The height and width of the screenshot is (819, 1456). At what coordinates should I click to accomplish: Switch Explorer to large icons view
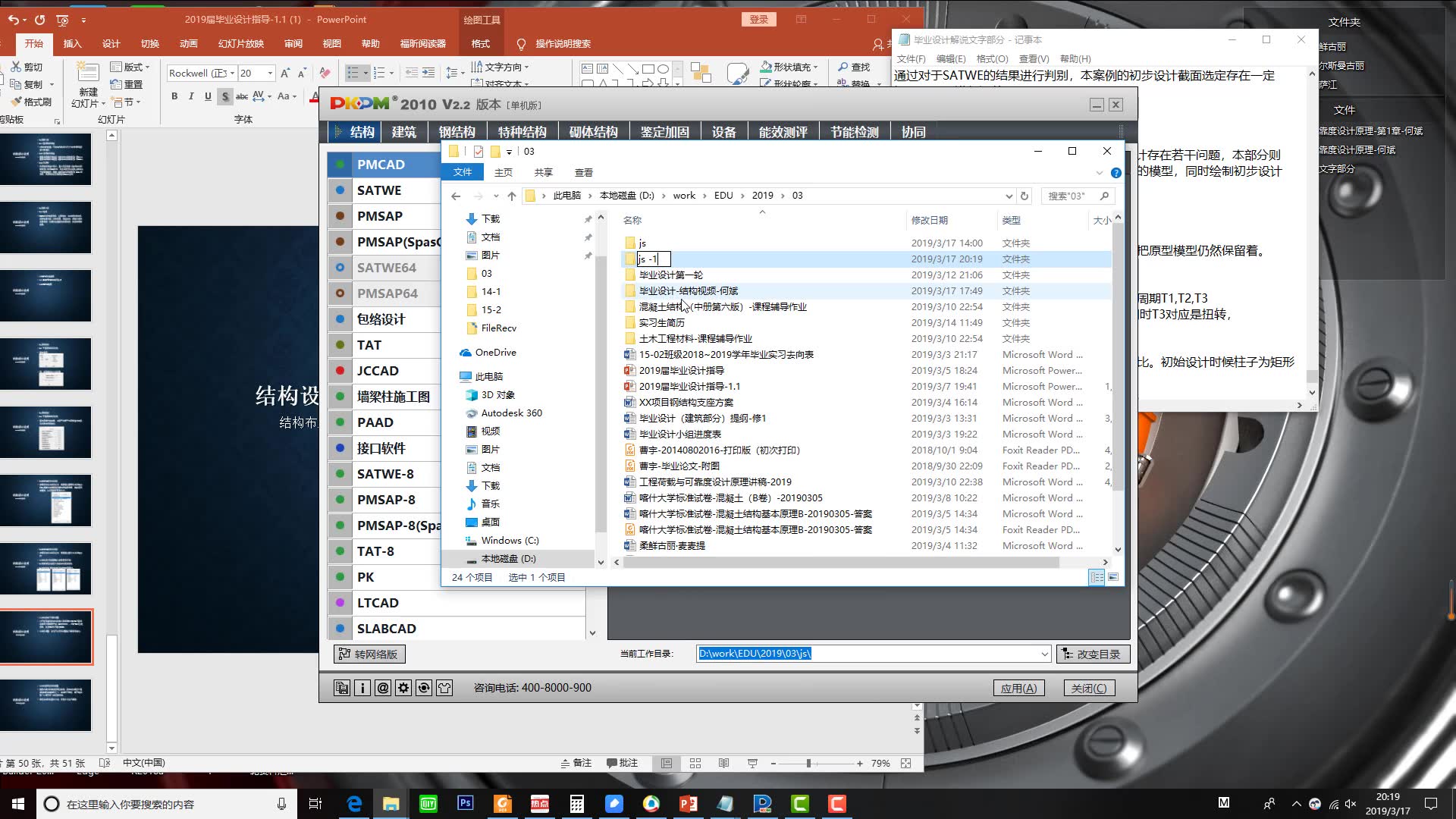[1113, 577]
